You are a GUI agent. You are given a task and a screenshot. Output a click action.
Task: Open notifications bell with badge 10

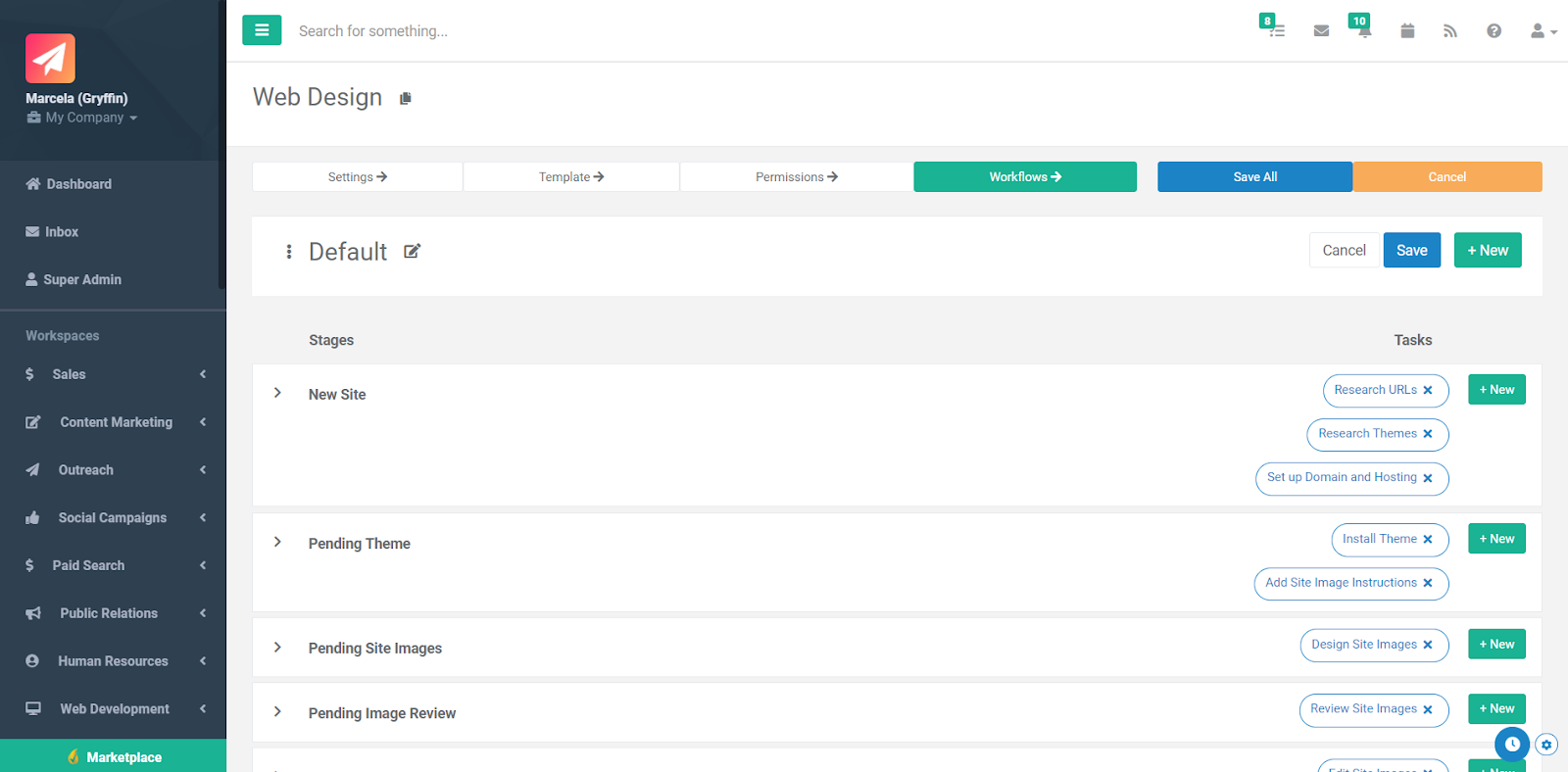tap(1363, 30)
